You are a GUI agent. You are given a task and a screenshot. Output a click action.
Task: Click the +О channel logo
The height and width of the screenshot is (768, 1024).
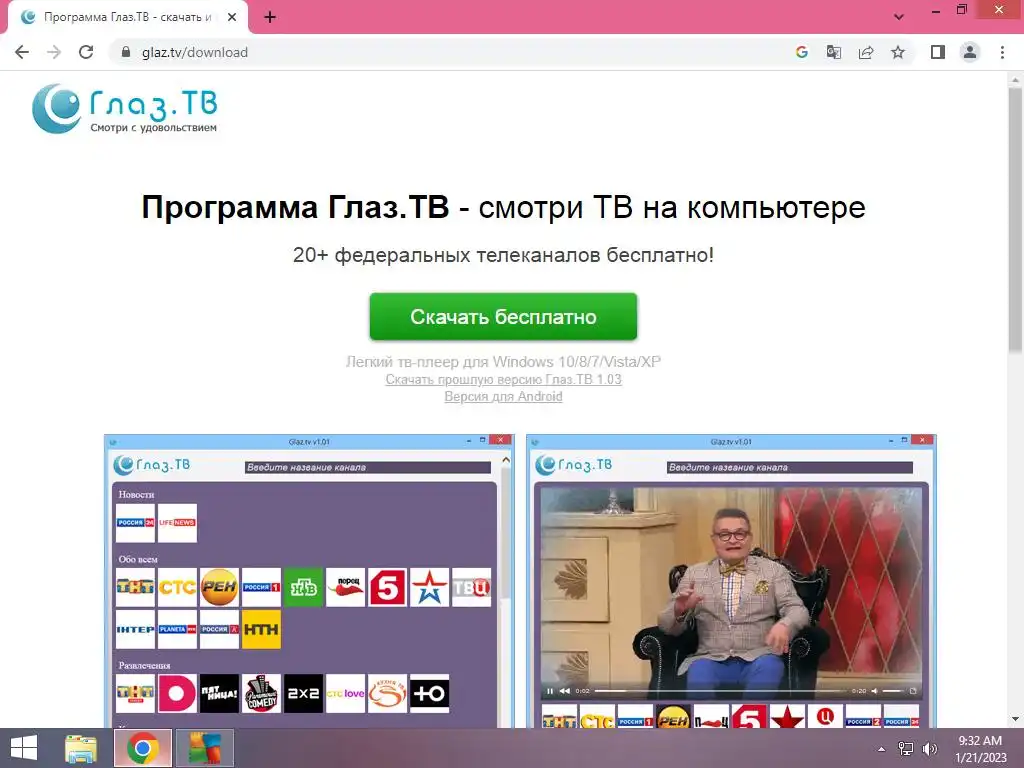tap(429, 694)
